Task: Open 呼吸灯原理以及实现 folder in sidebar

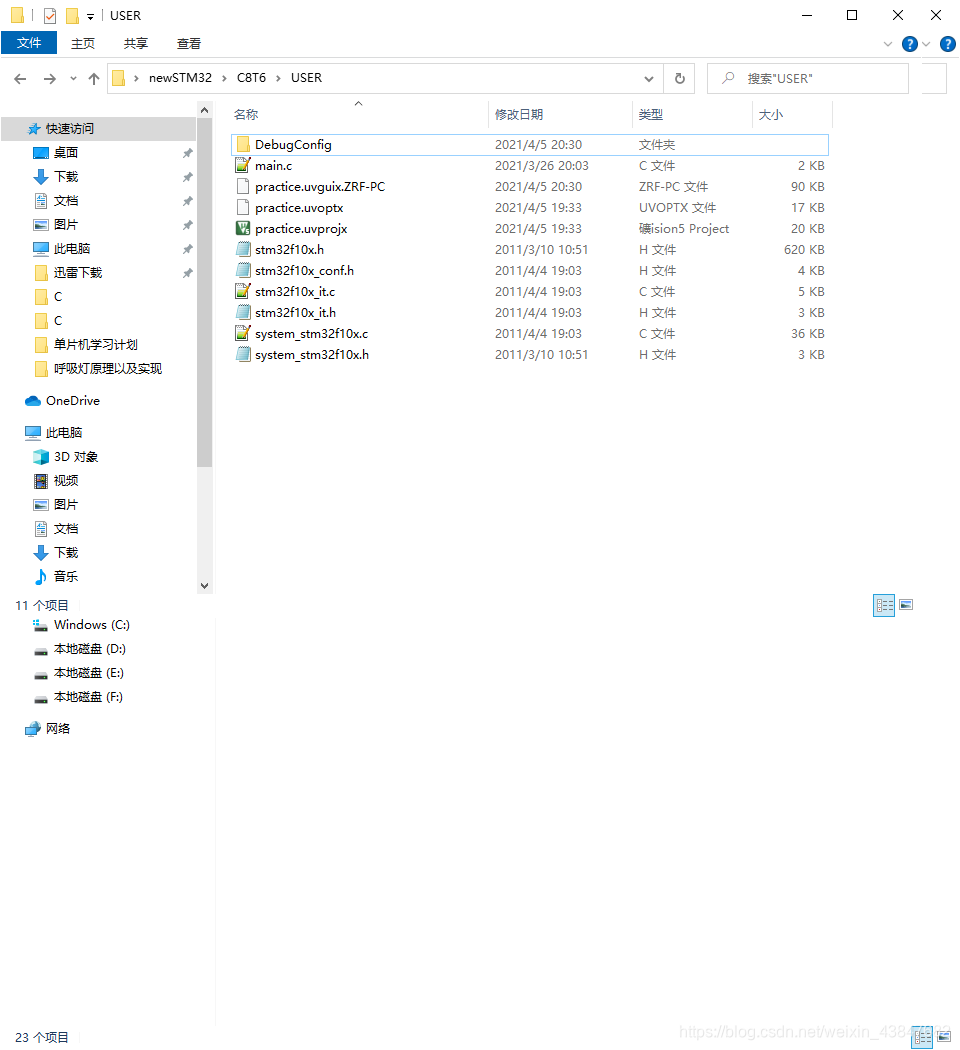Action: (107, 369)
